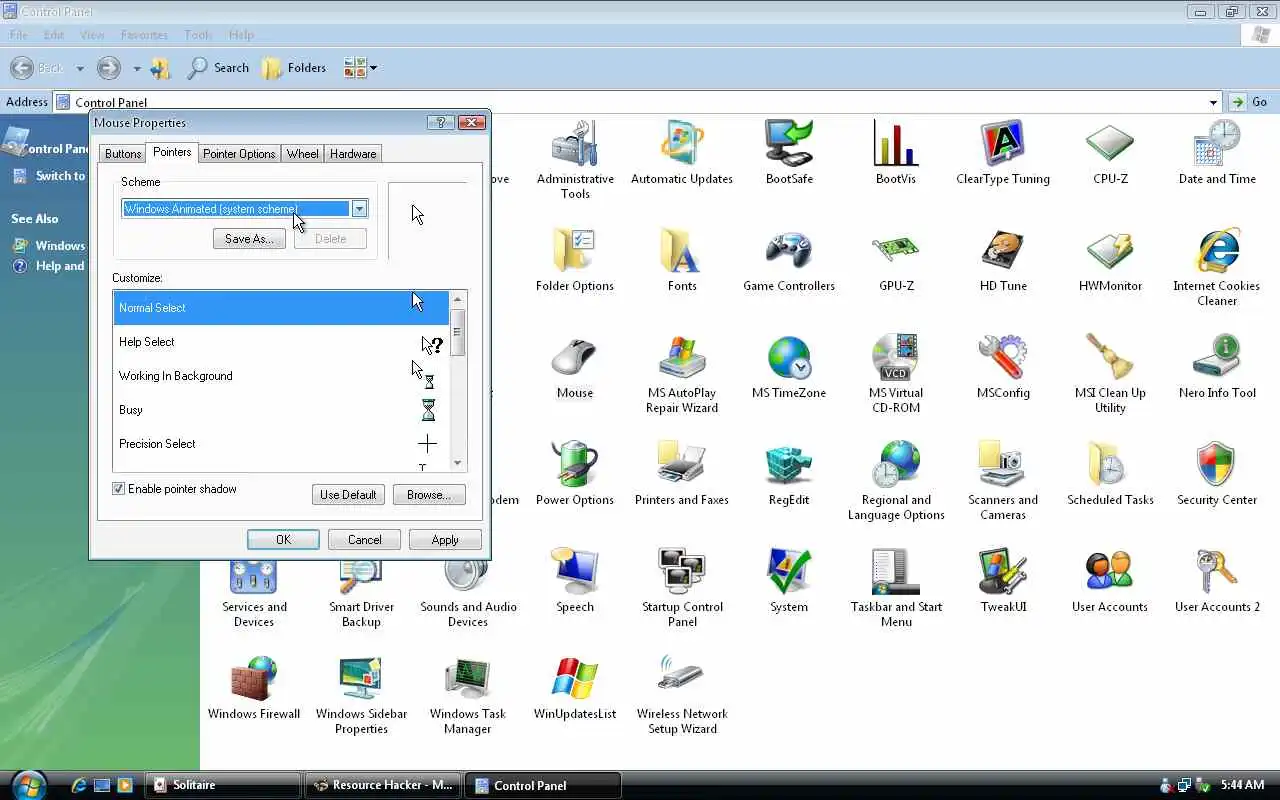This screenshot has width=1280, height=800.
Task: Open Folder Options icon
Action: [575, 252]
